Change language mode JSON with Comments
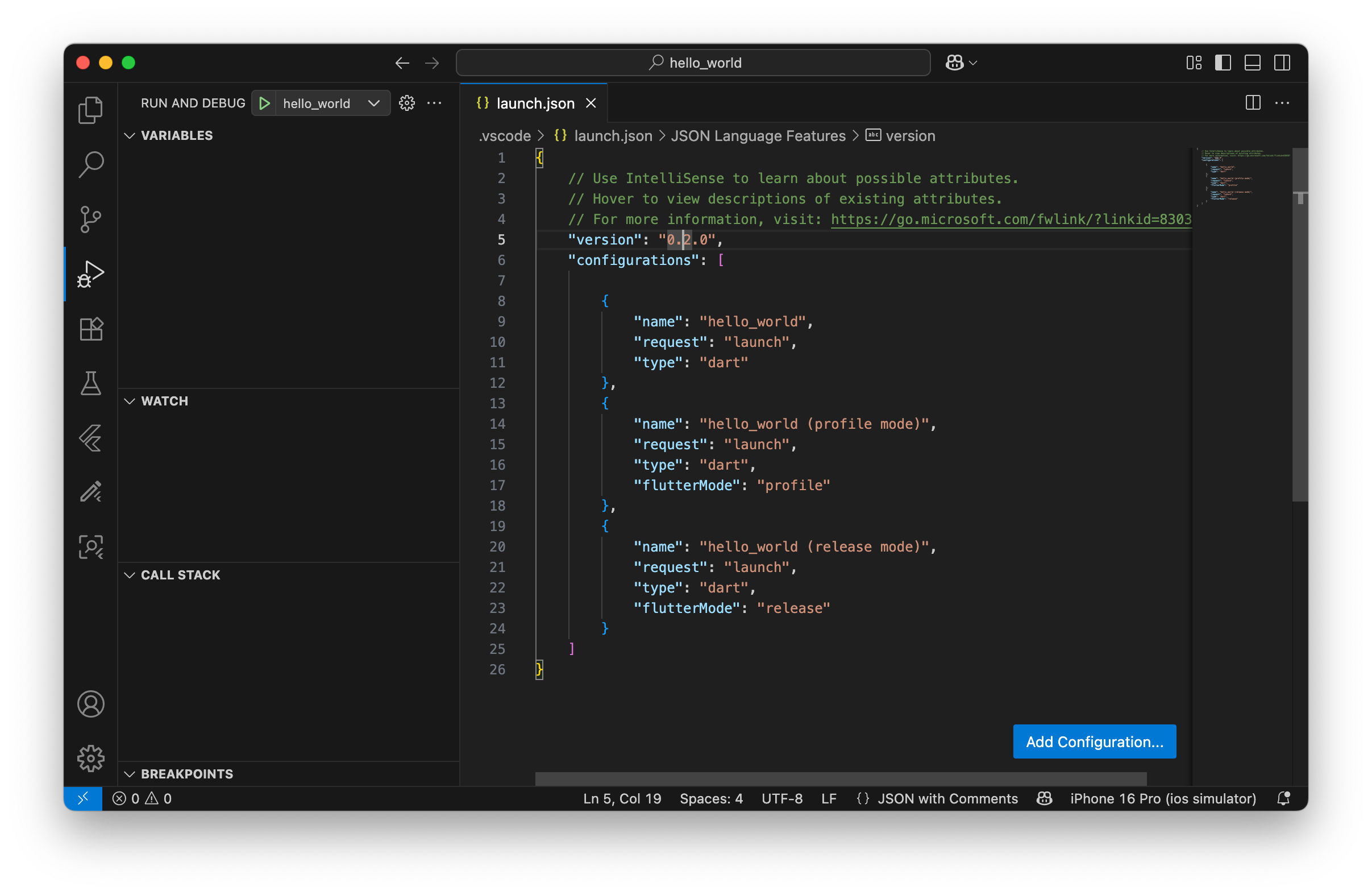The image size is (1372, 895). click(947, 799)
